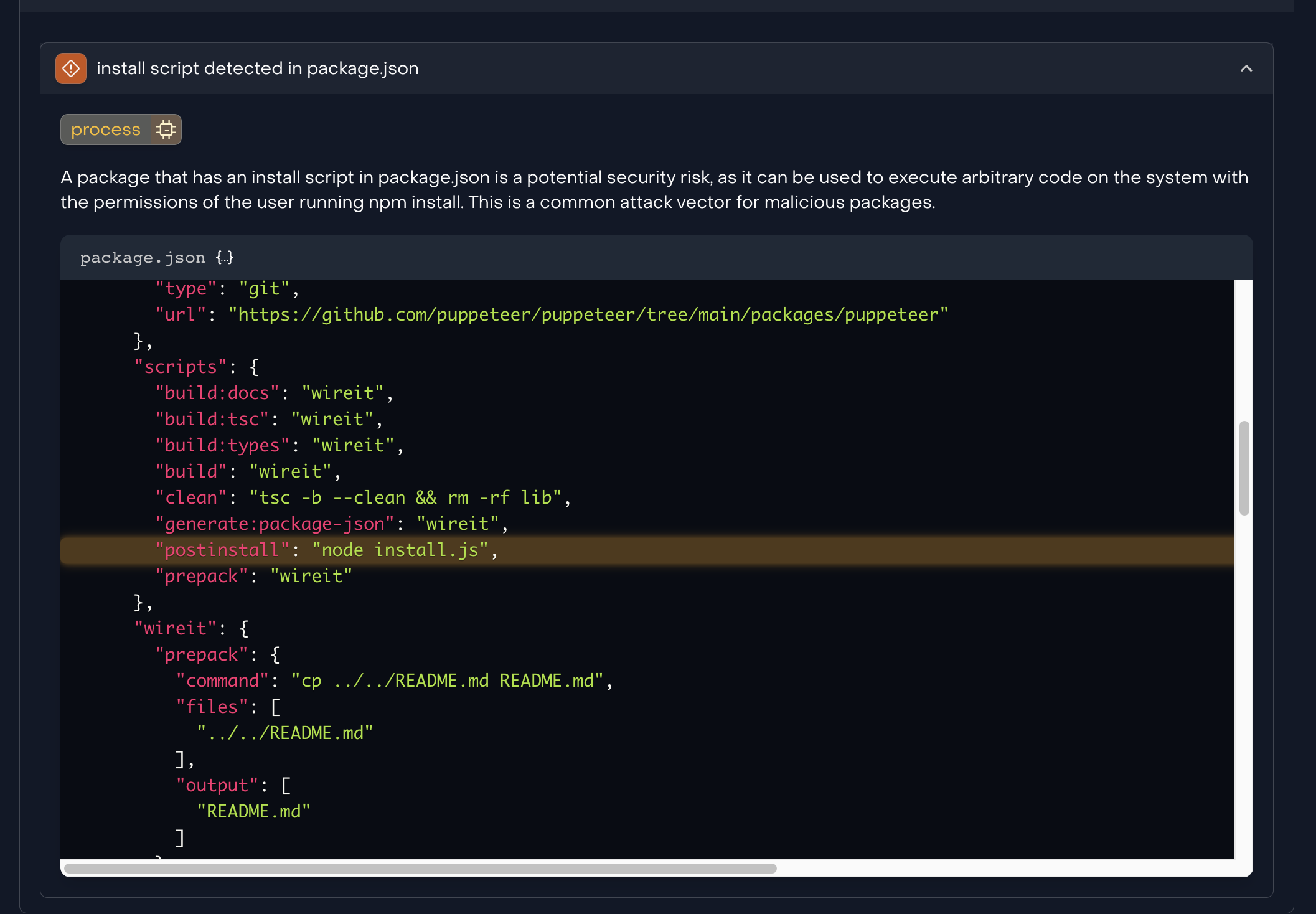Click the package.json file name label
Image resolution: width=1316 pixels, height=914 pixels.
click(143, 258)
